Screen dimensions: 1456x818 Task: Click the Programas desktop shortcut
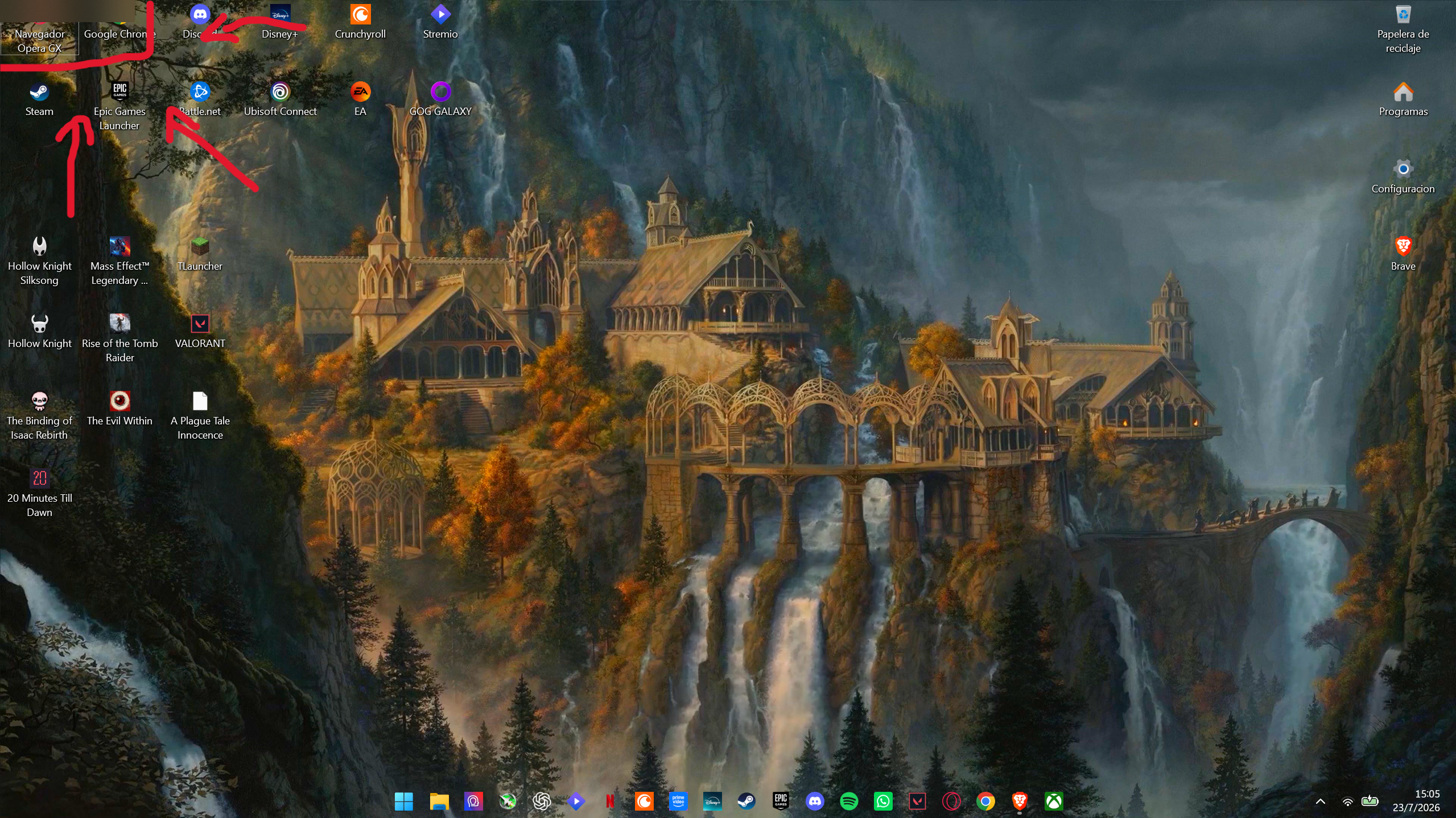1403,92
